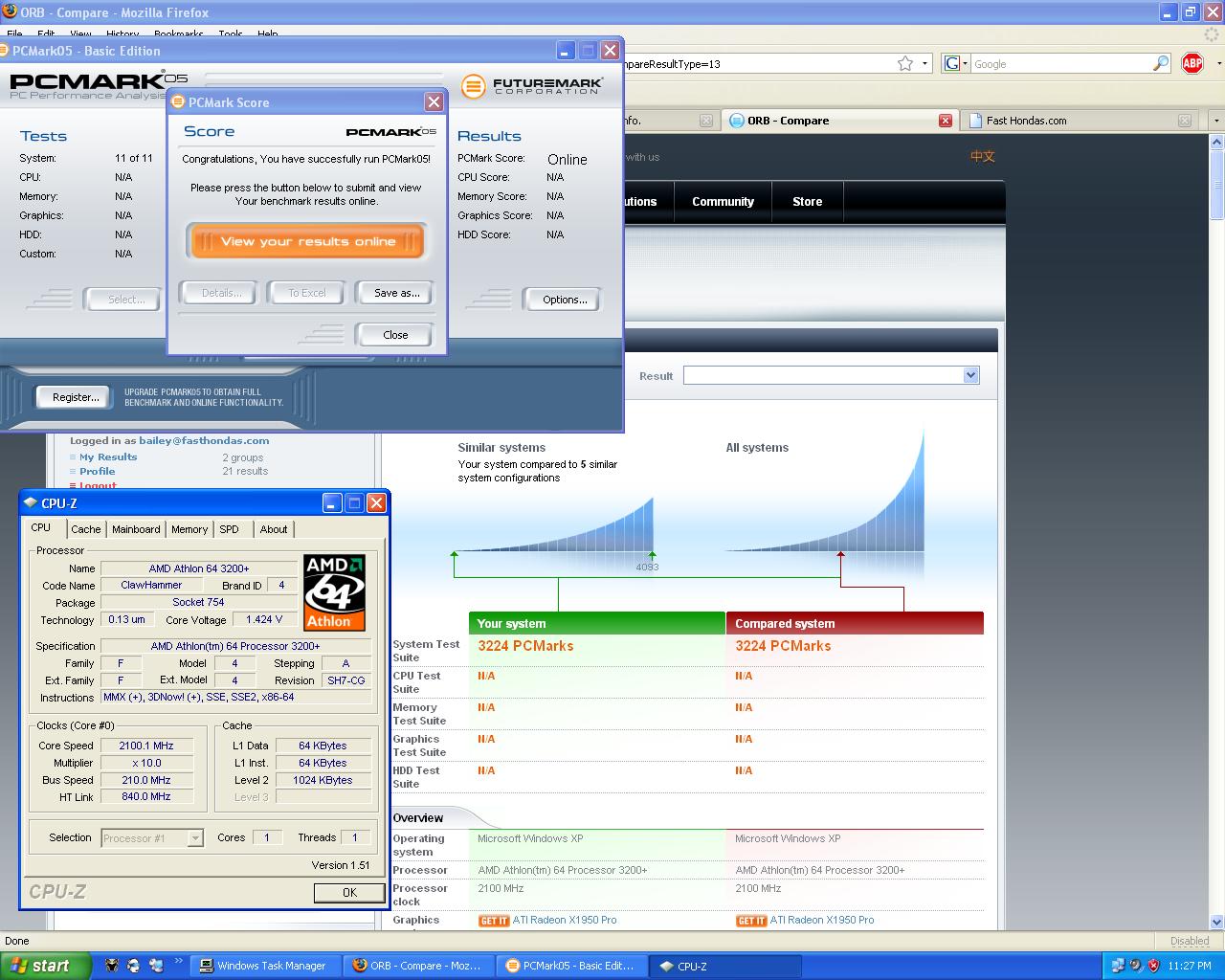Open the Google search engine selector
The width and height of the screenshot is (1225, 980).
(955, 63)
